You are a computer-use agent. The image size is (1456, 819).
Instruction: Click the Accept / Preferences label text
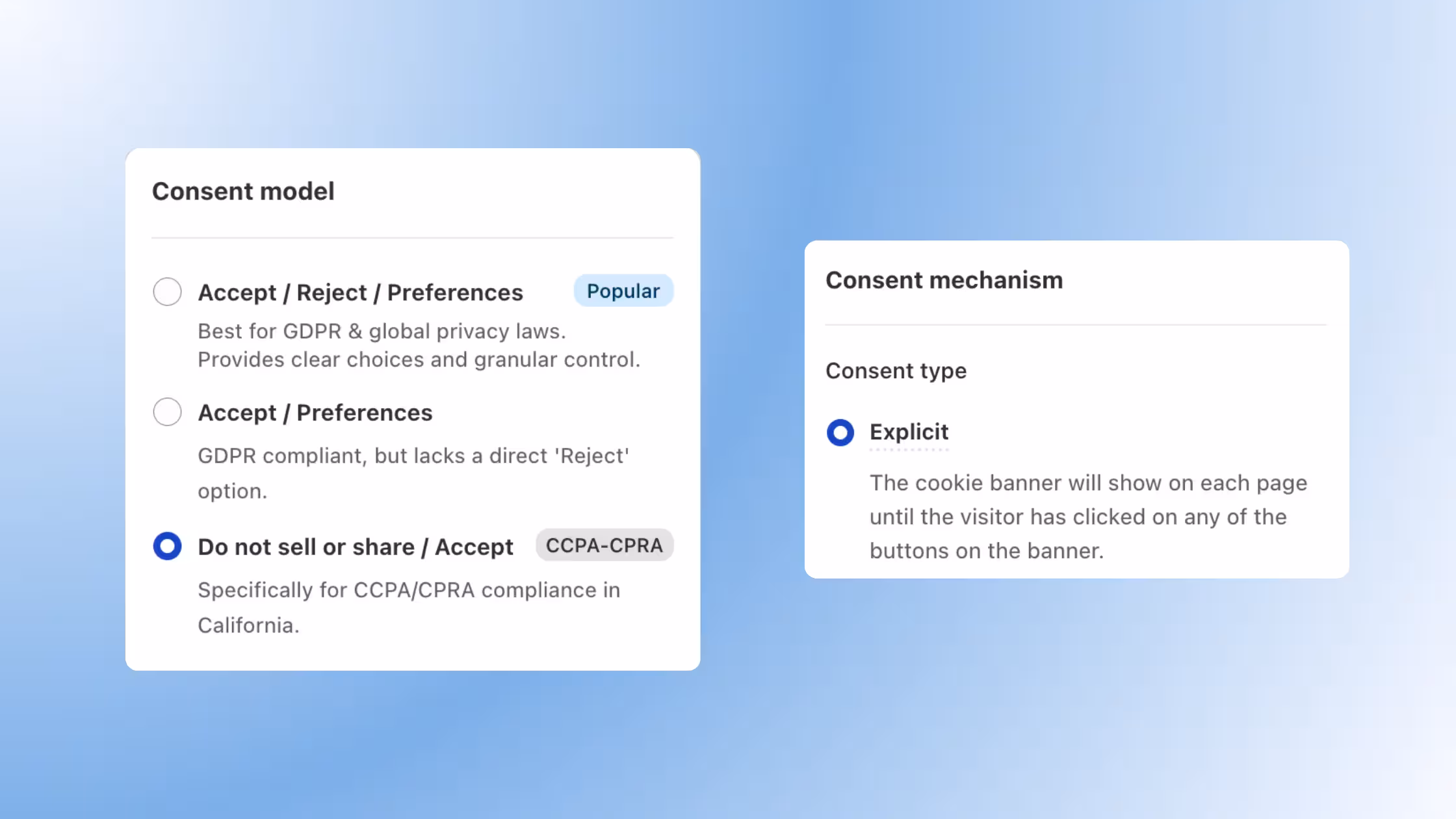(x=315, y=412)
